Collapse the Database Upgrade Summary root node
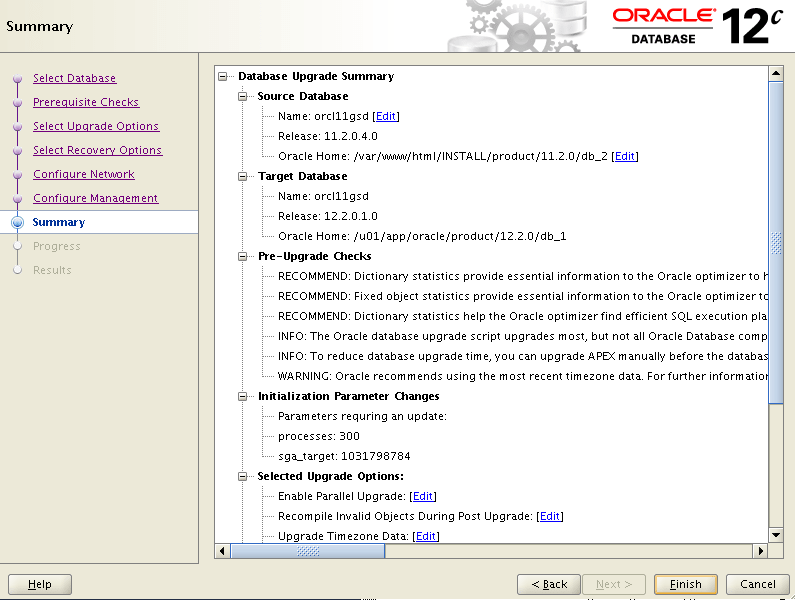The width and height of the screenshot is (795, 600). click(223, 77)
